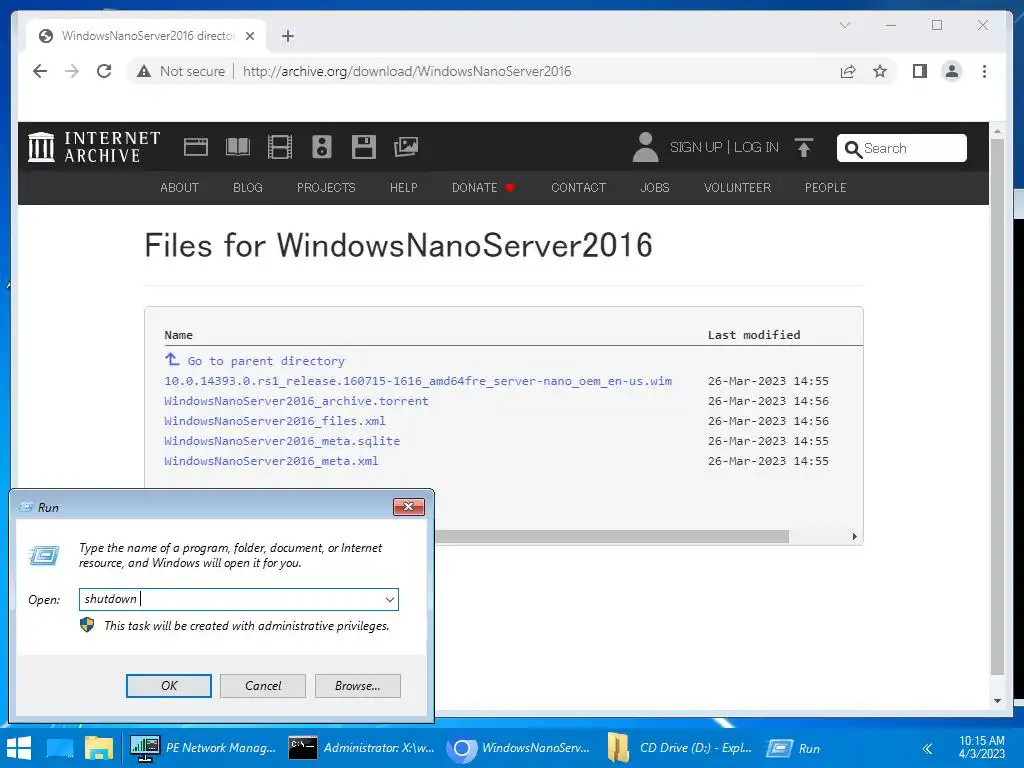Image resolution: width=1024 pixels, height=768 pixels.
Task: Click the Internet Archive logo
Action: coord(94,147)
